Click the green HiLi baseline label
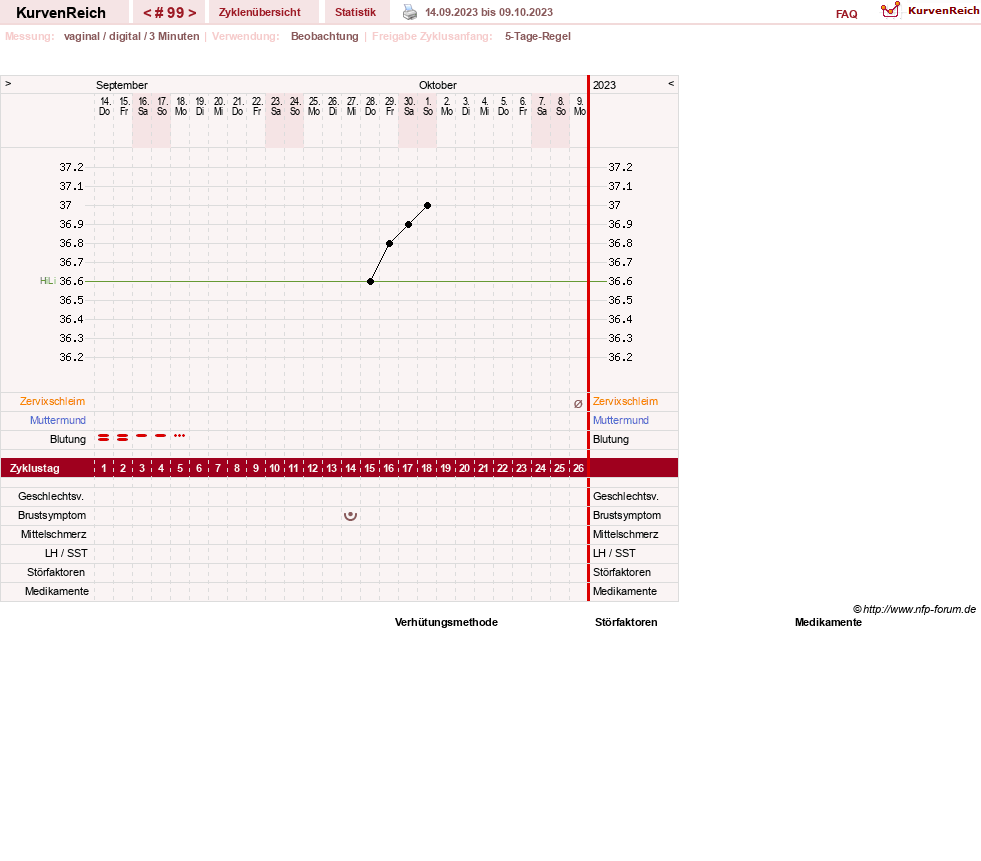 [48, 281]
